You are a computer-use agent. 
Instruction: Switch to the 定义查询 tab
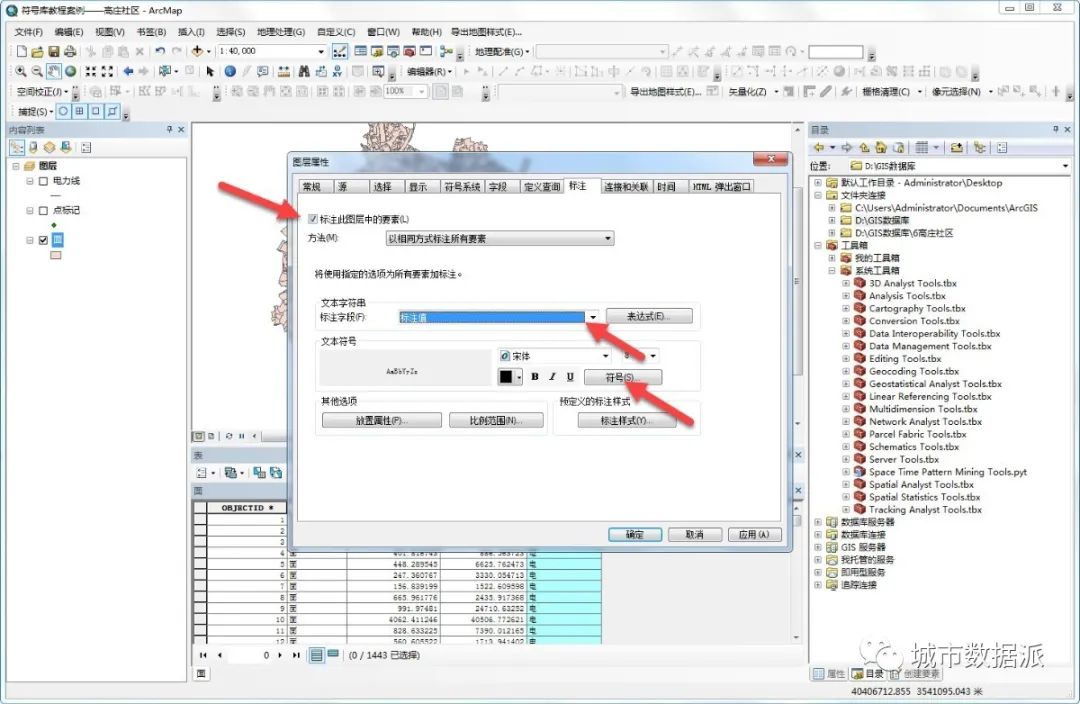click(541, 187)
